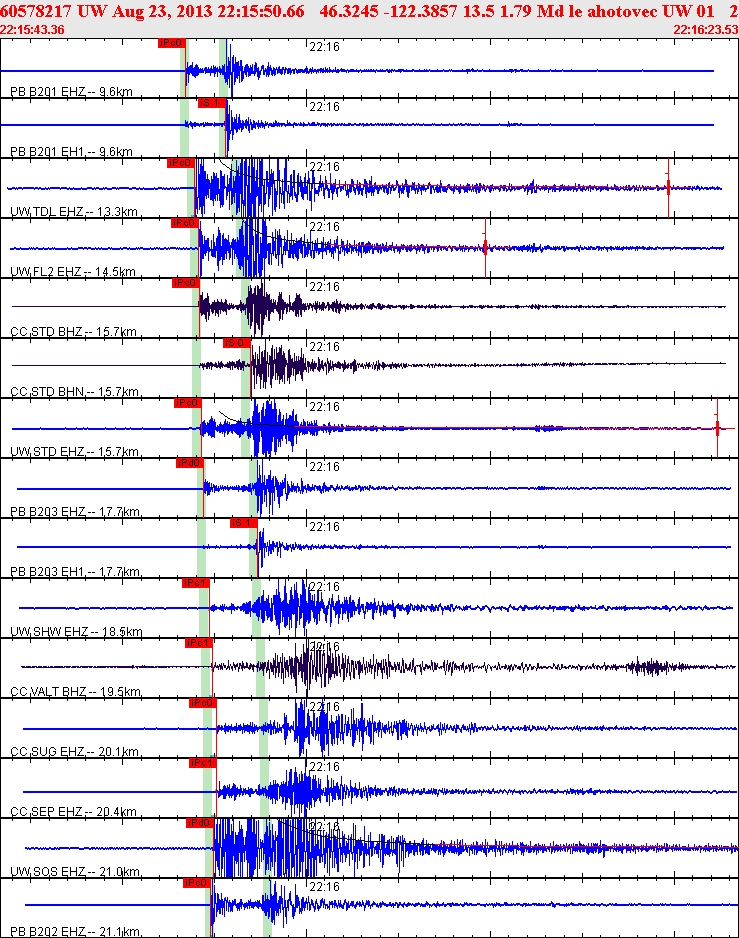Viewport: 739px width, 938px height.
Task: Click the 'PB B203 EHZ -- 17.7km' trace label
Action: [x=75, y=511]
